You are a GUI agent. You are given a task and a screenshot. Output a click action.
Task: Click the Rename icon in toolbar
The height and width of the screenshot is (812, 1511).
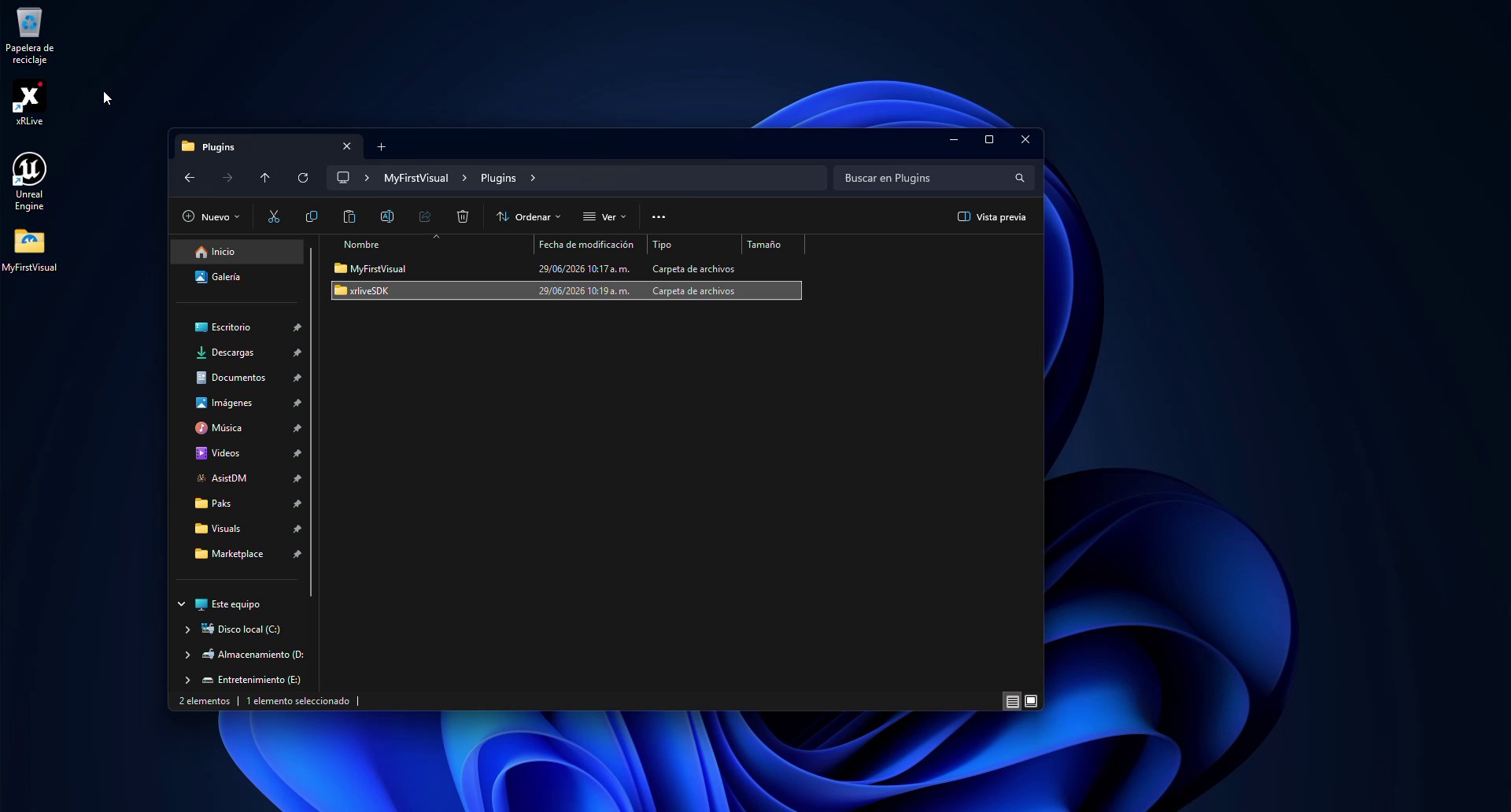click(387, 216)
